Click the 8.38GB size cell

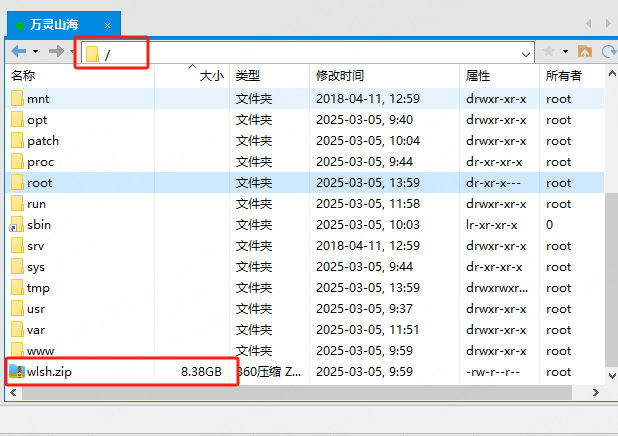(x=201, y=372)
